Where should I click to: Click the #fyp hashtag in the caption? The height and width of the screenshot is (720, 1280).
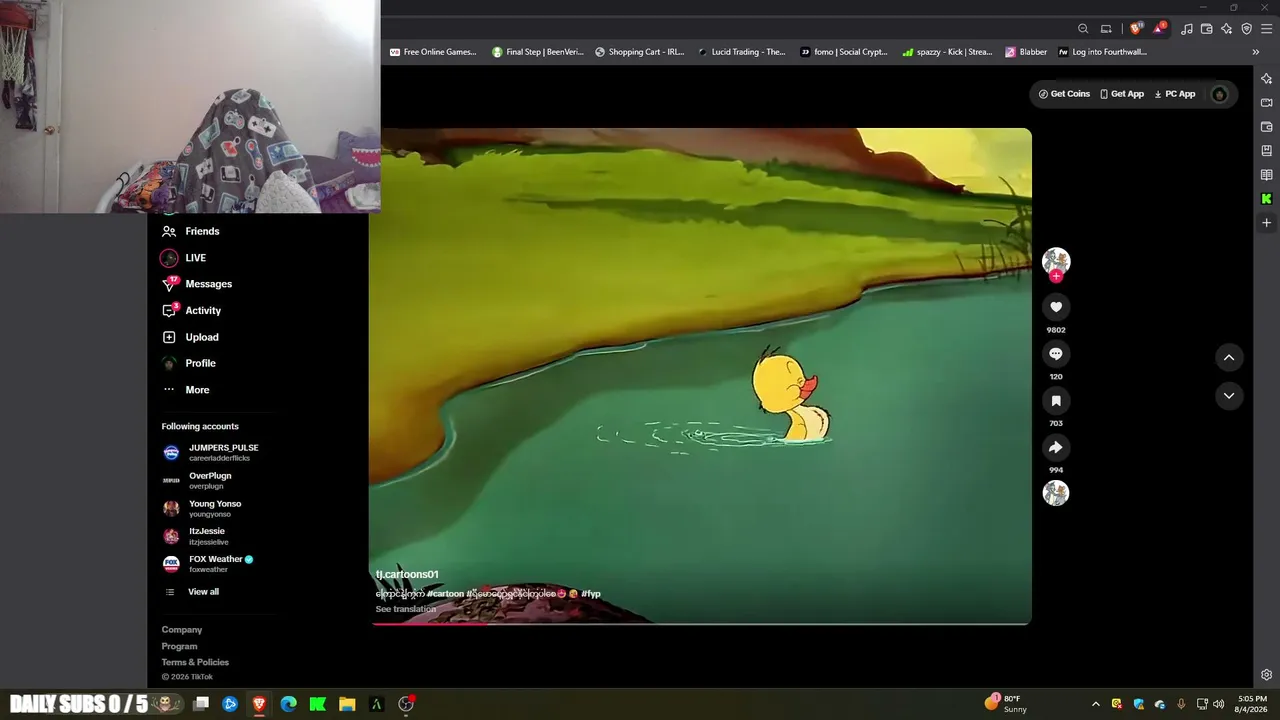point(591,594)
